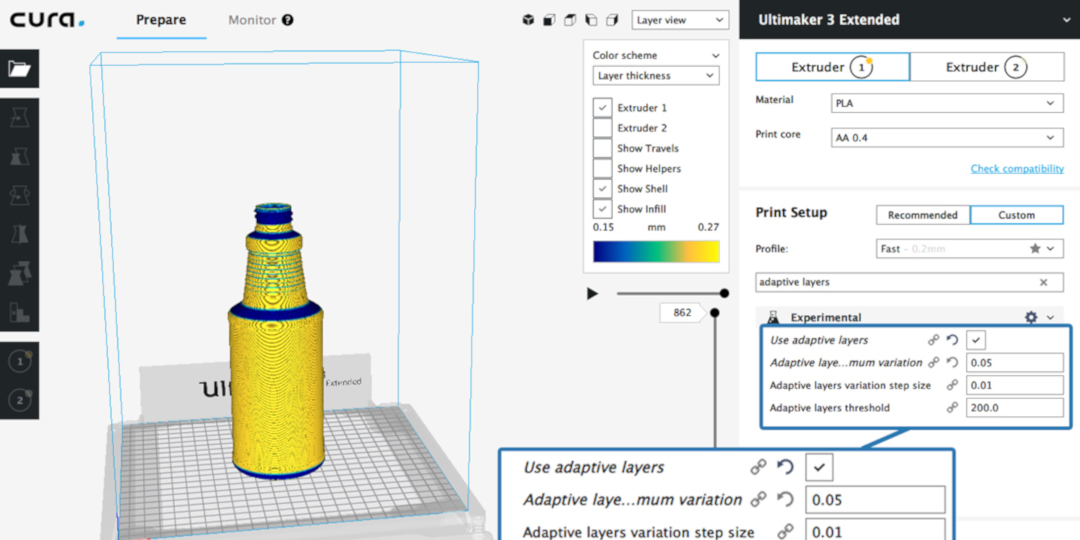Viewport: 1080px width, 540px height.
Task: Open the Experimental category settings gear
Action: point(1030,318)
